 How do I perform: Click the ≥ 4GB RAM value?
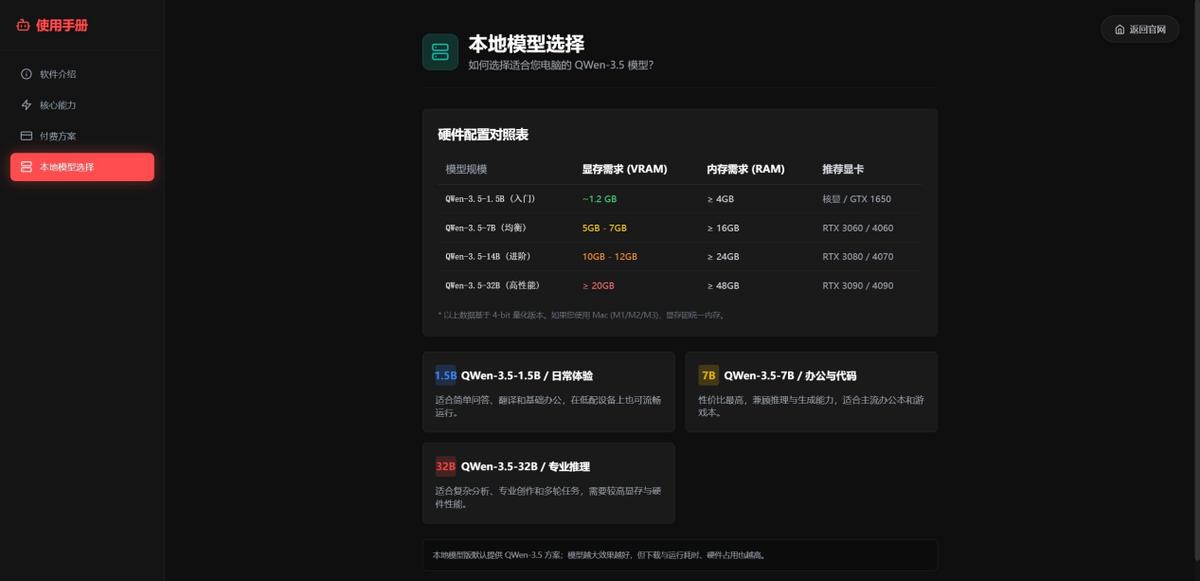pos(720,199)
